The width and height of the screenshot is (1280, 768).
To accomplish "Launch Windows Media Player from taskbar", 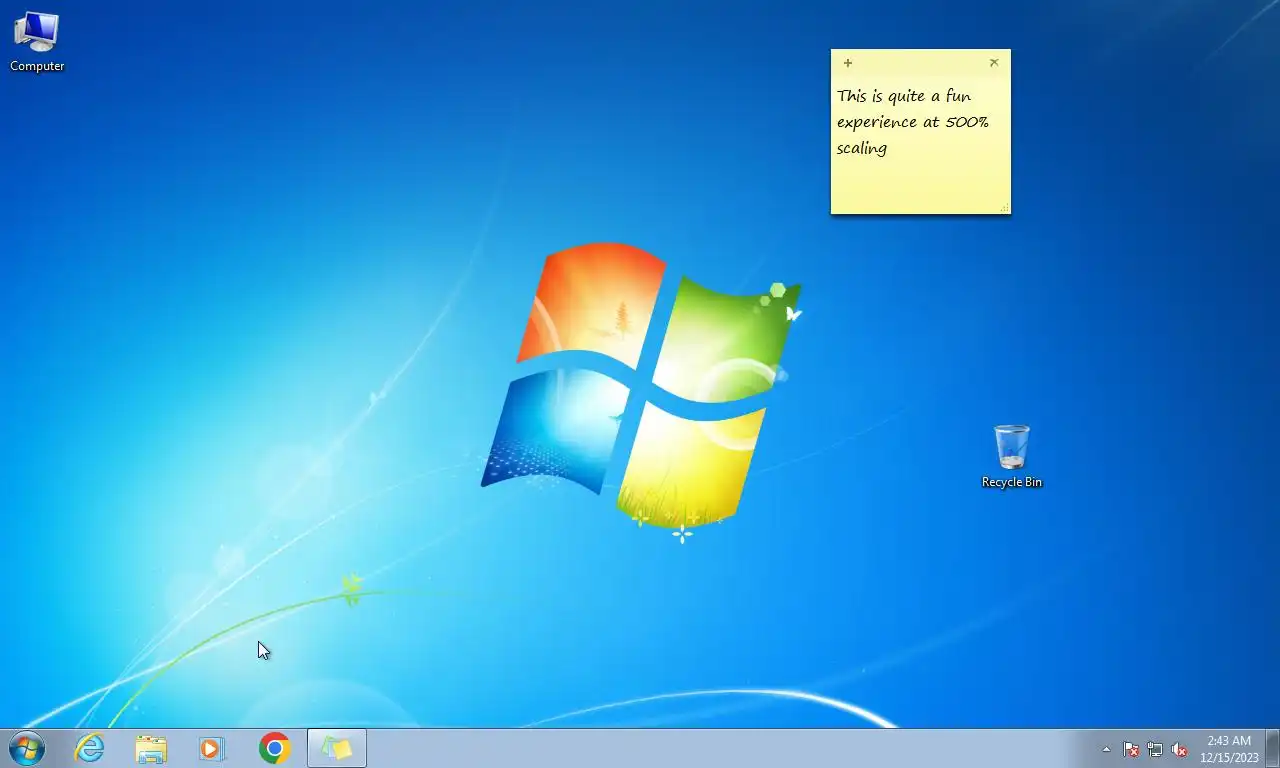I will tap(212, 748).
